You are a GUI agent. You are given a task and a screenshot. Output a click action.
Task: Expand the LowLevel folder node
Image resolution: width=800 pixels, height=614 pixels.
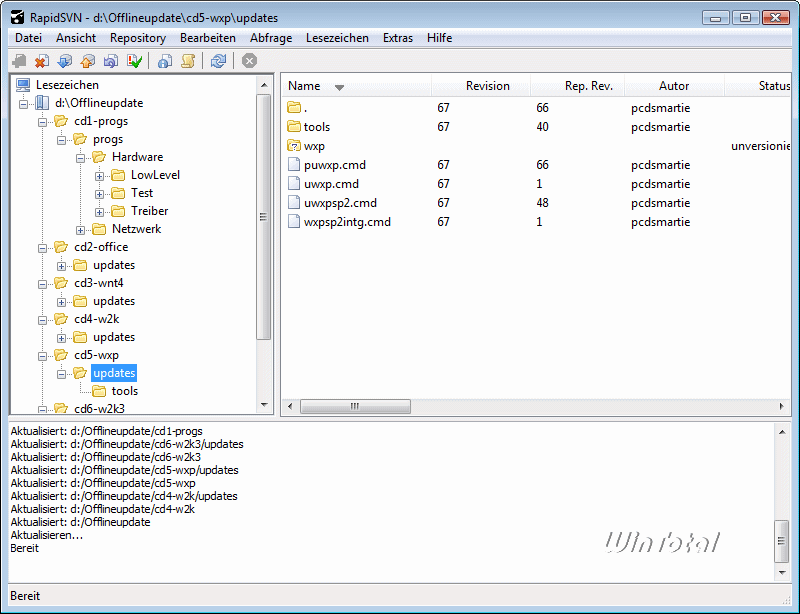[x=100, y=176]
